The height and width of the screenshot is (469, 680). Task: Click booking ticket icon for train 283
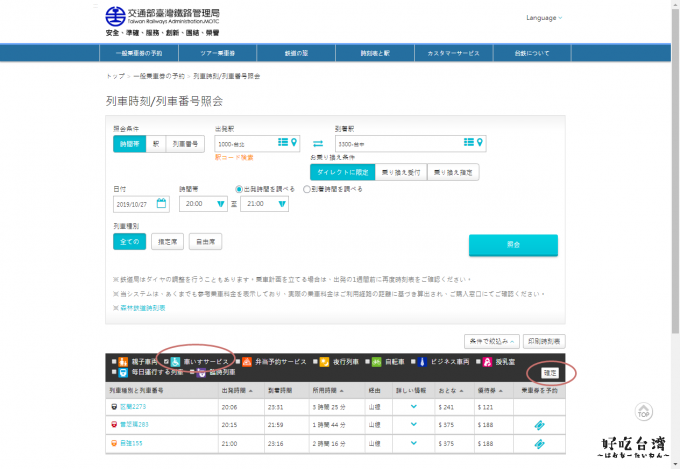pyautogui.click(x=539, y=424)
